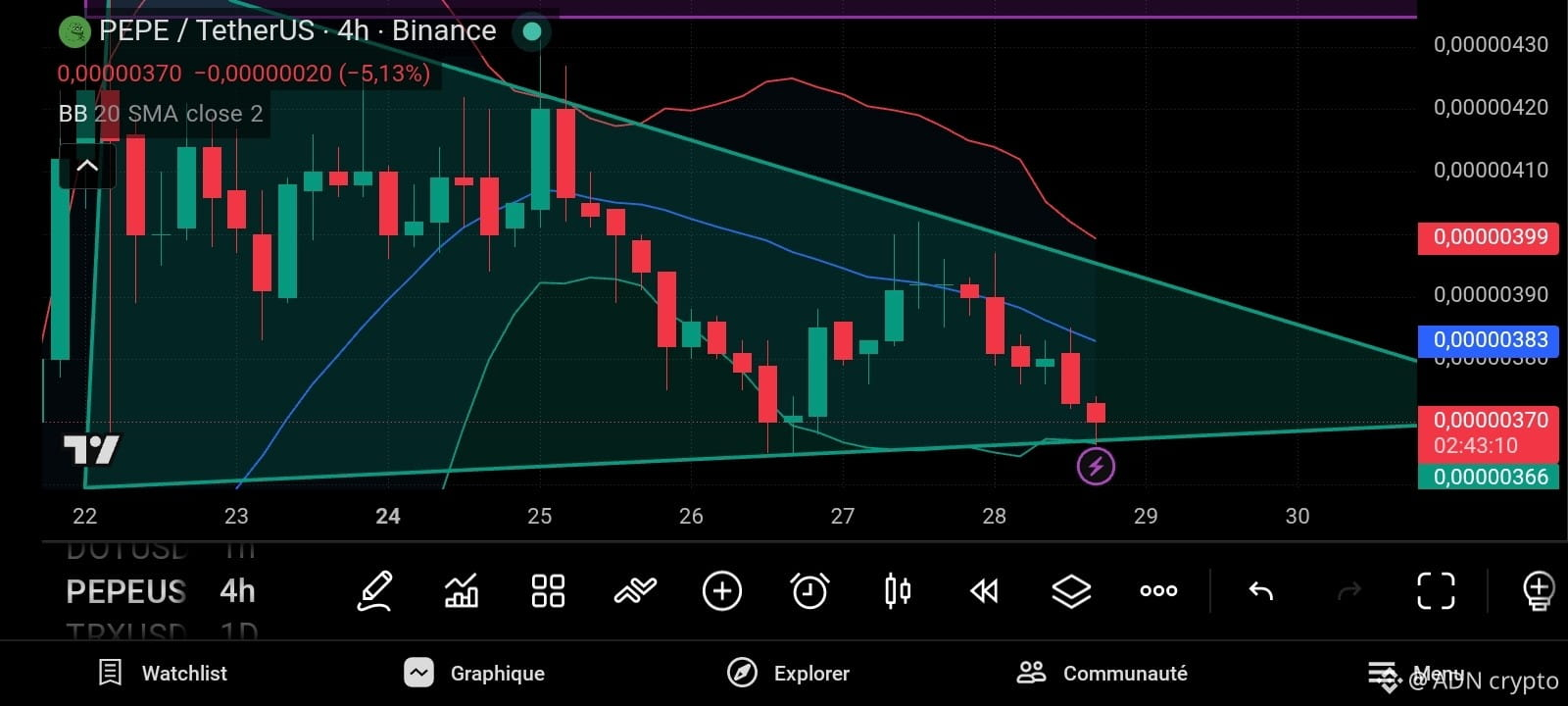Screen dimensions: 1568x706
Task: Open the lightbulb ideas icon
Action: pyautogui.click(x=1539, y=591)
